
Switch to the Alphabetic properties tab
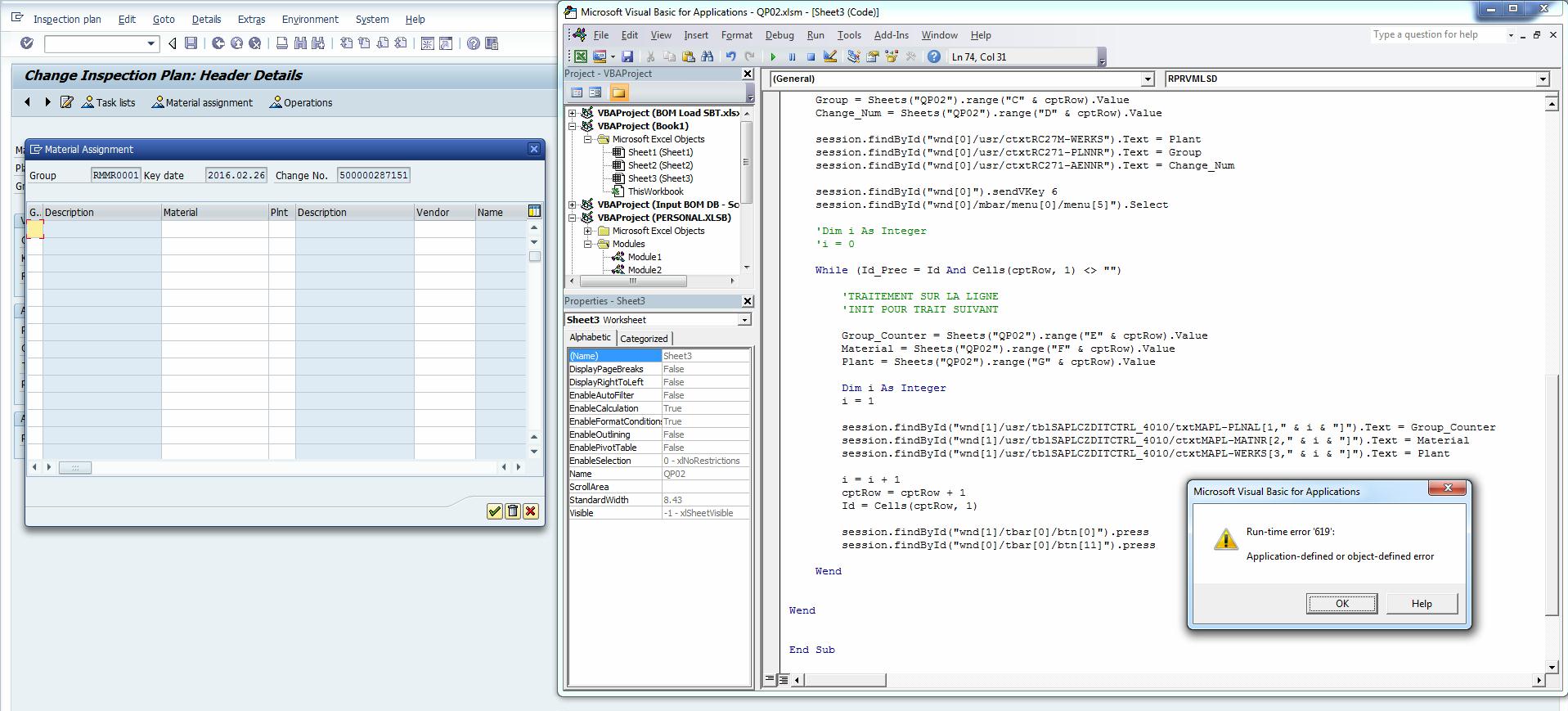pyautogui.click(x=590, y=338)
